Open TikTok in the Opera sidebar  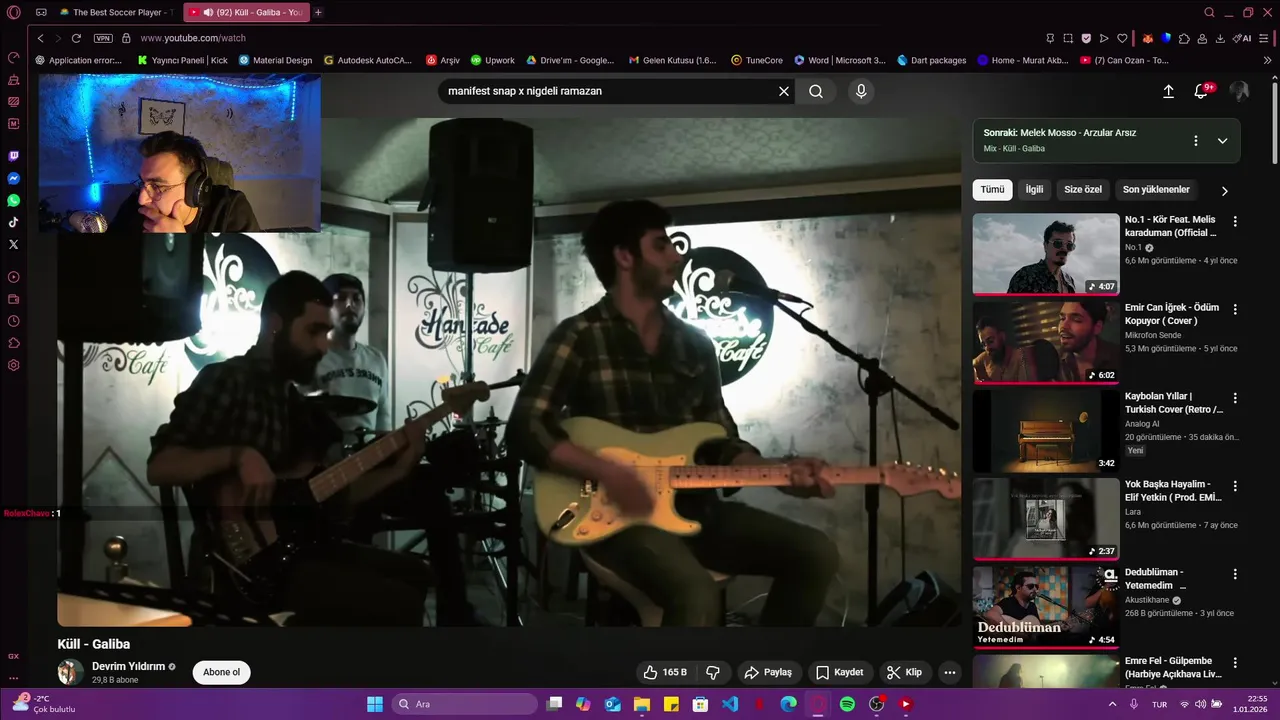tap(13, 222)
